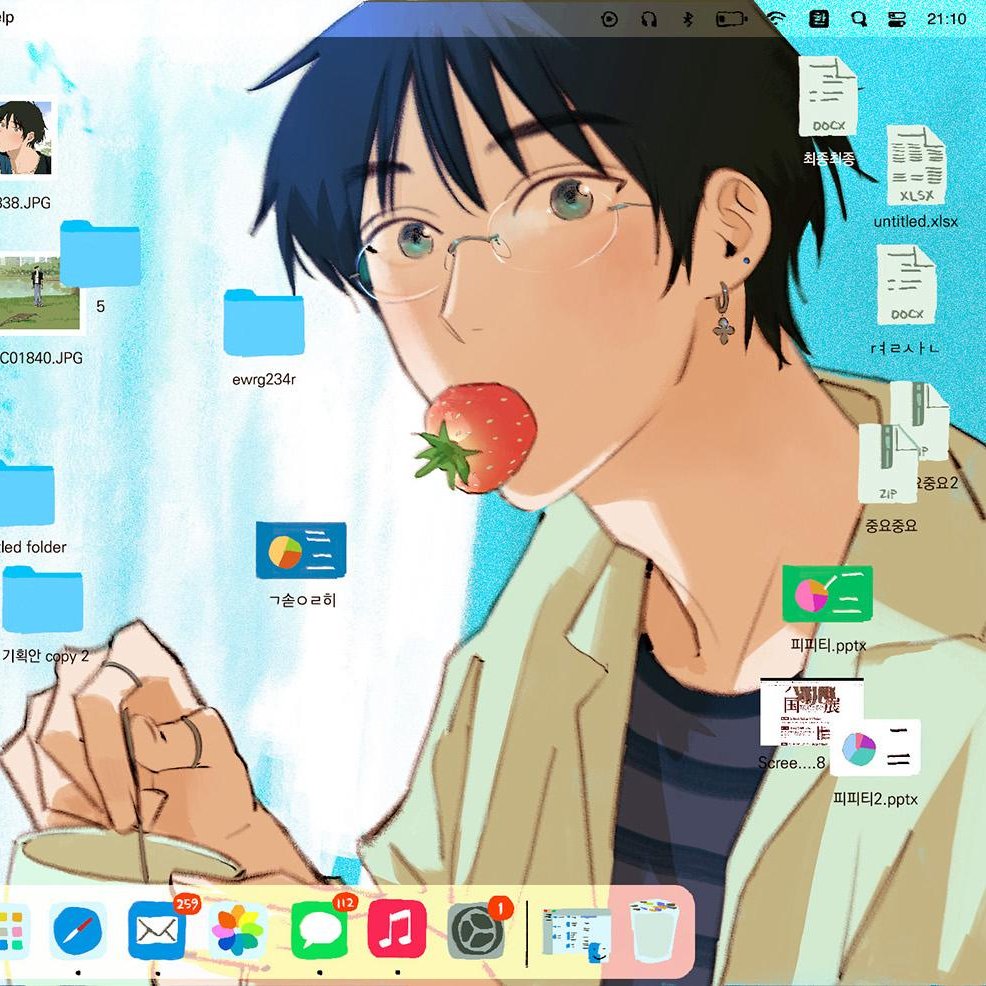Launch Safari from the Dock
This screenshot has height=986, width=986.
pos(77,931)
